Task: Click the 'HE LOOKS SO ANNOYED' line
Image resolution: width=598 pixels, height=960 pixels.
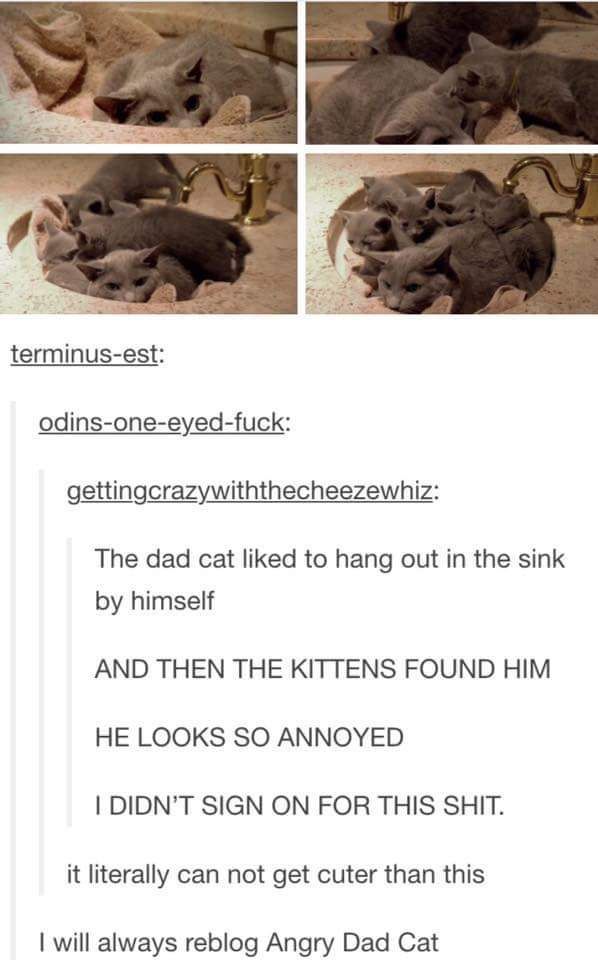Action: pyautogui.click(x=249, y=737)
